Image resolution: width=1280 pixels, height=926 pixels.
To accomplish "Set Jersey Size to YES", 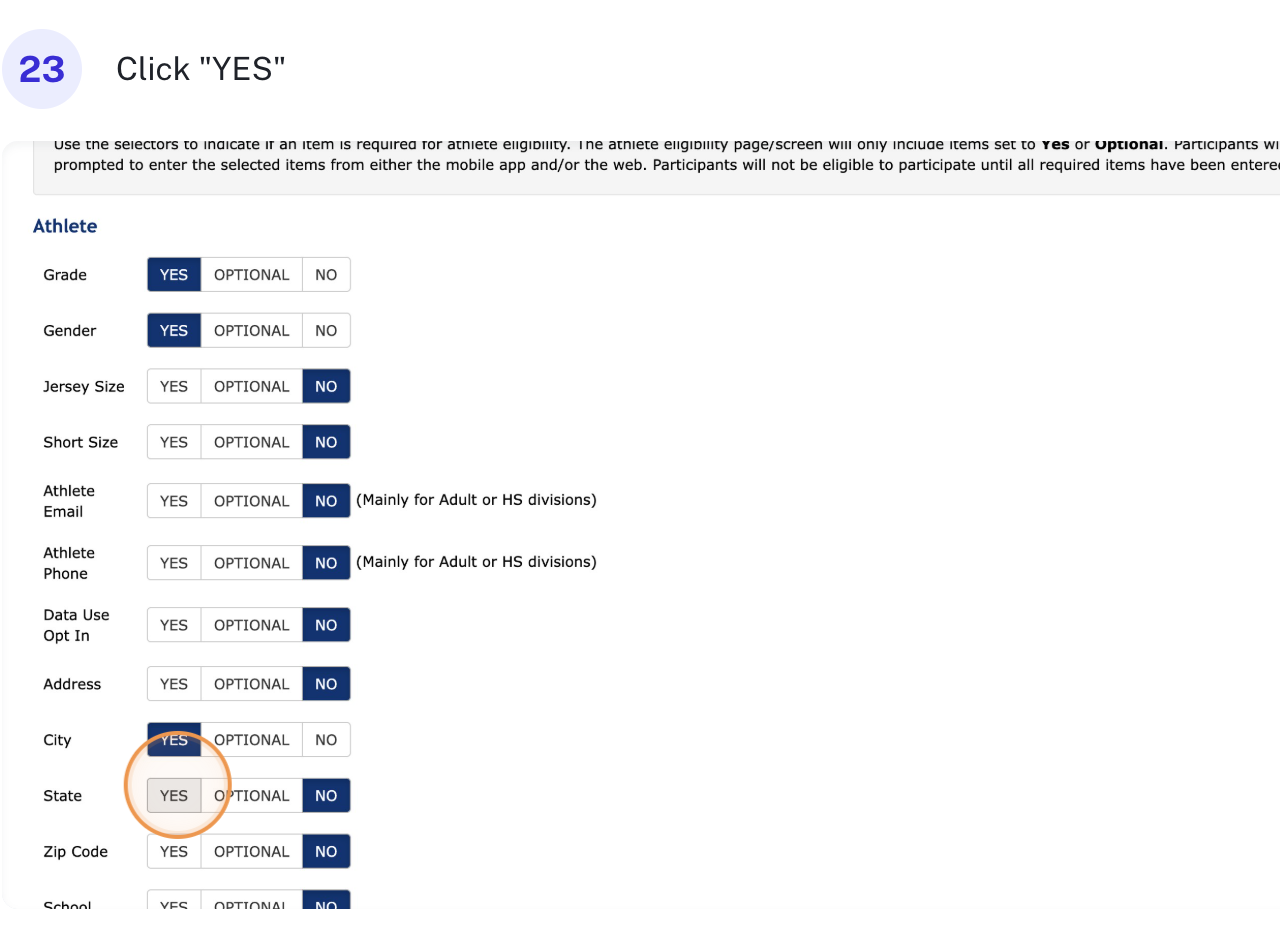I will click(x=174, y=387).
